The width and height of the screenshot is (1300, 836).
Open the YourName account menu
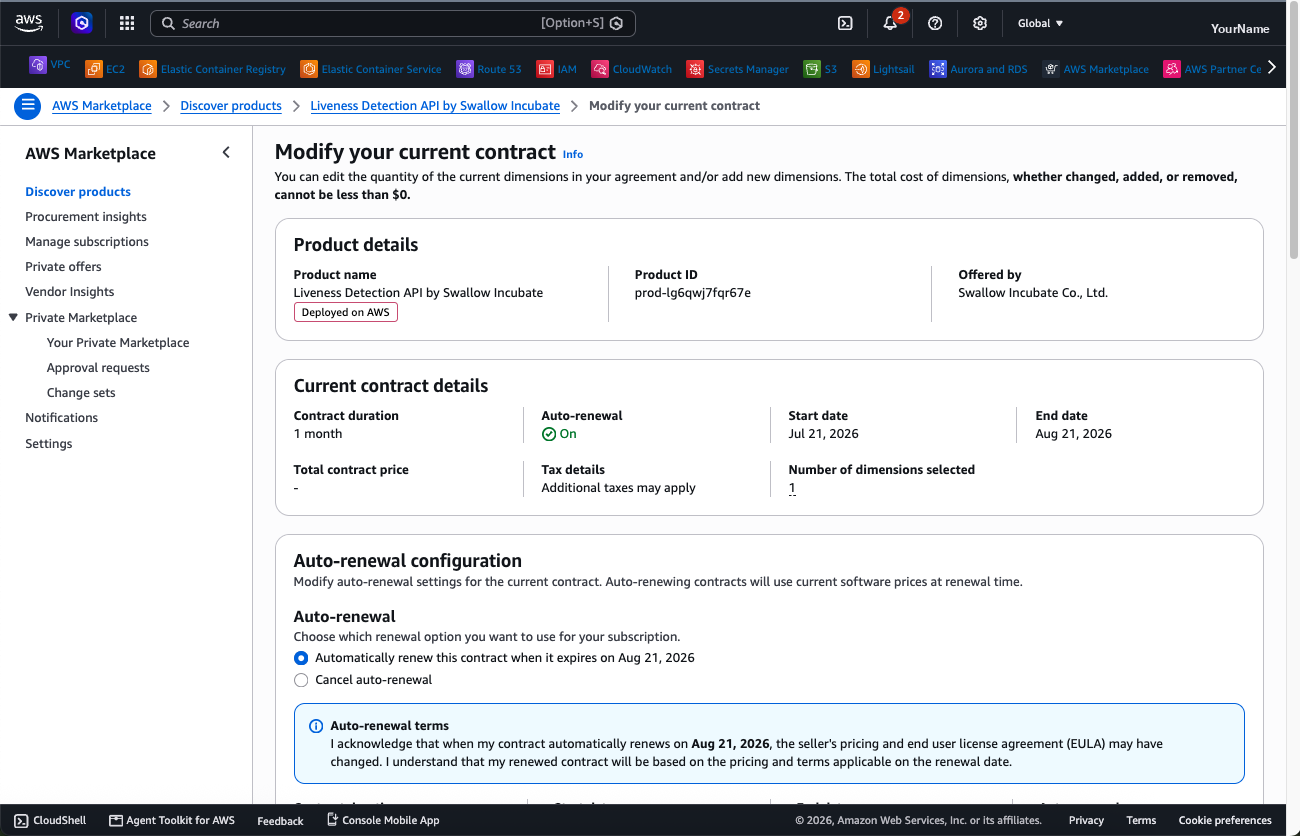[x=1240, y=28]
